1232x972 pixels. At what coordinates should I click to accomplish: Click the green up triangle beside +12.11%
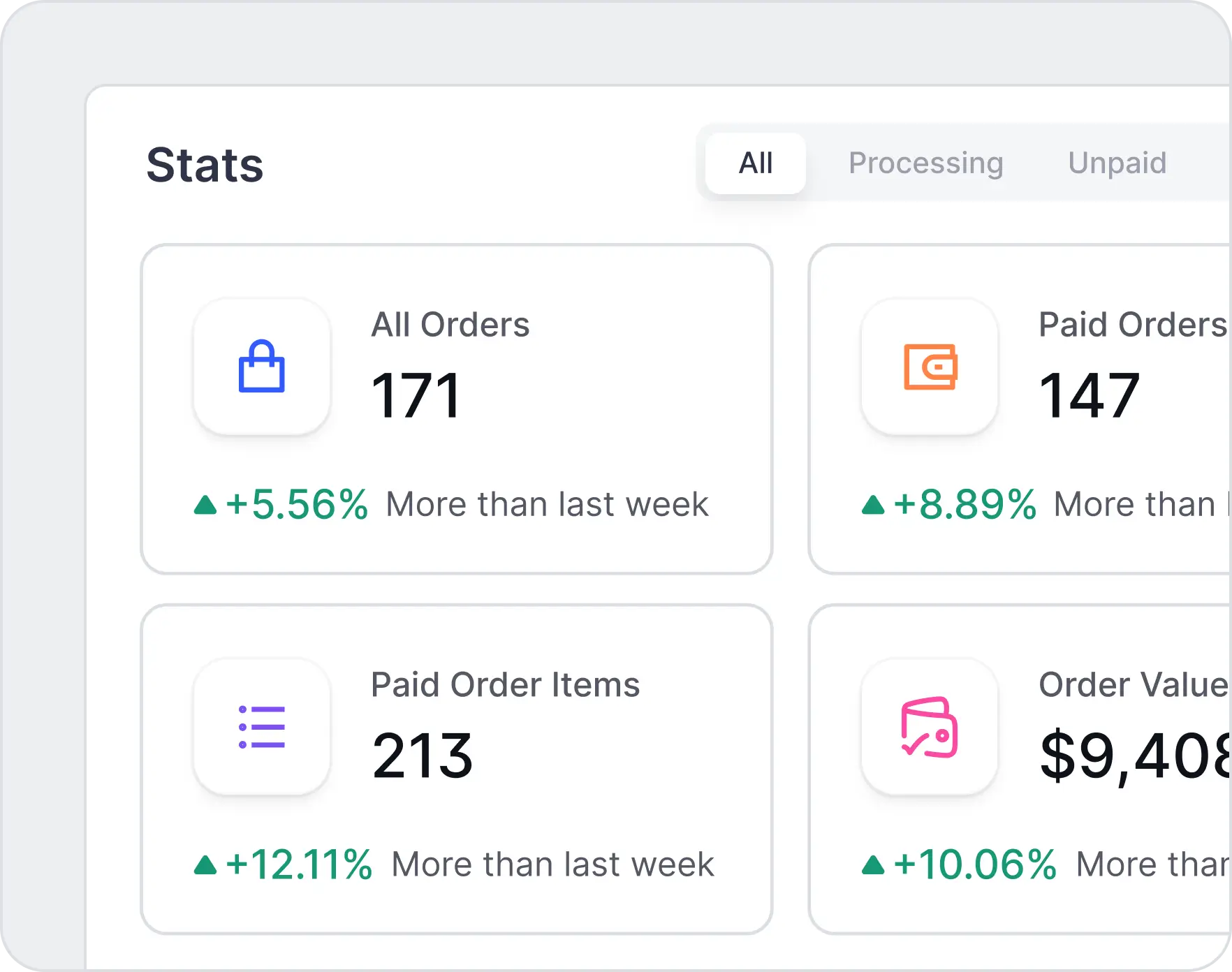tap(205, 865)
